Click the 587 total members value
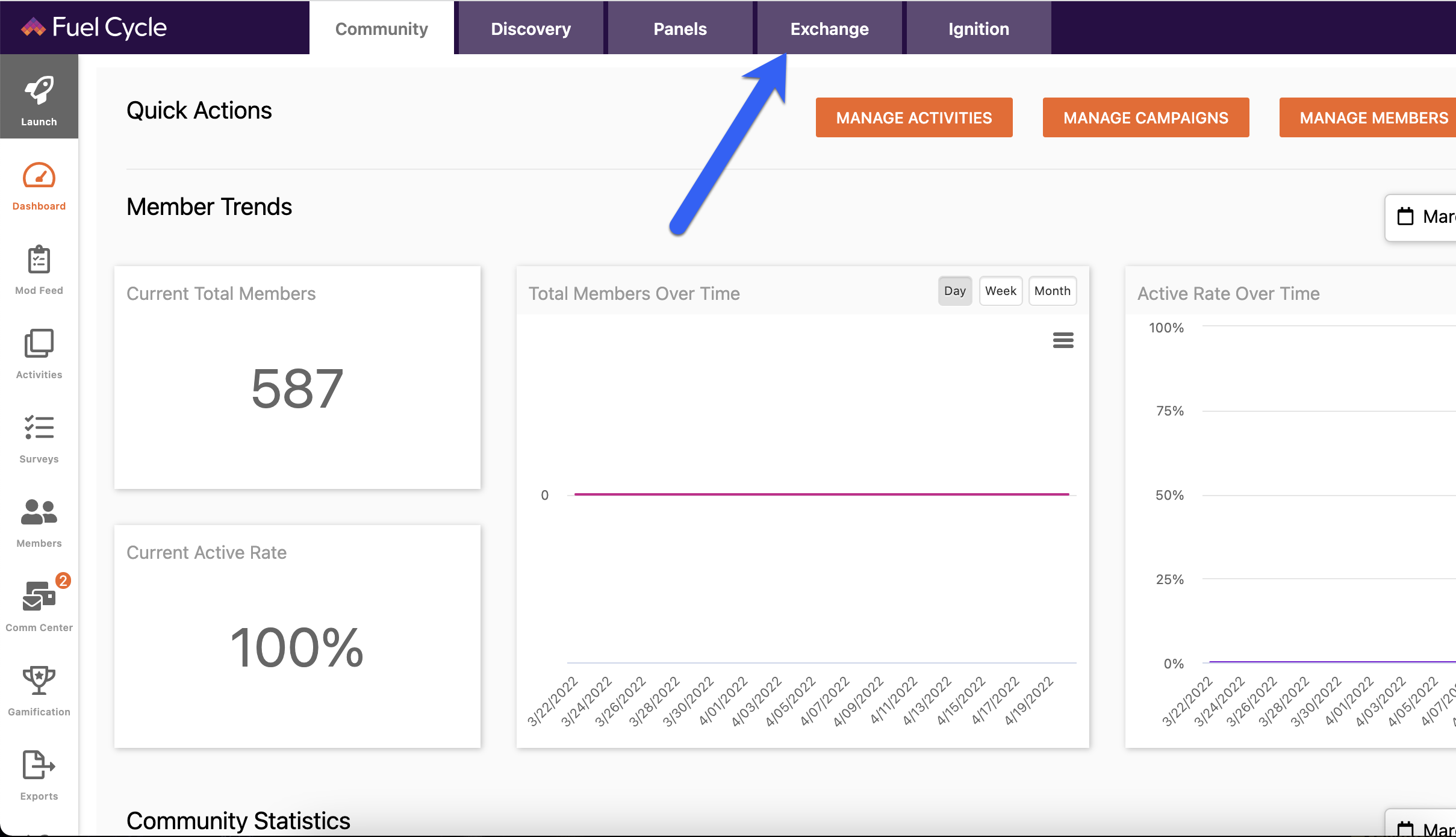 point(297,389)
